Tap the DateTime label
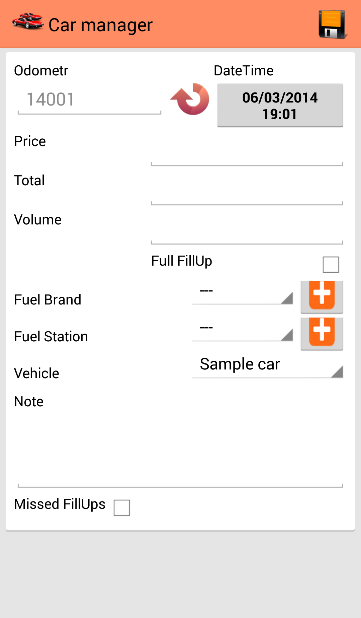Screen dimensions: 361x618 [244, 71]
